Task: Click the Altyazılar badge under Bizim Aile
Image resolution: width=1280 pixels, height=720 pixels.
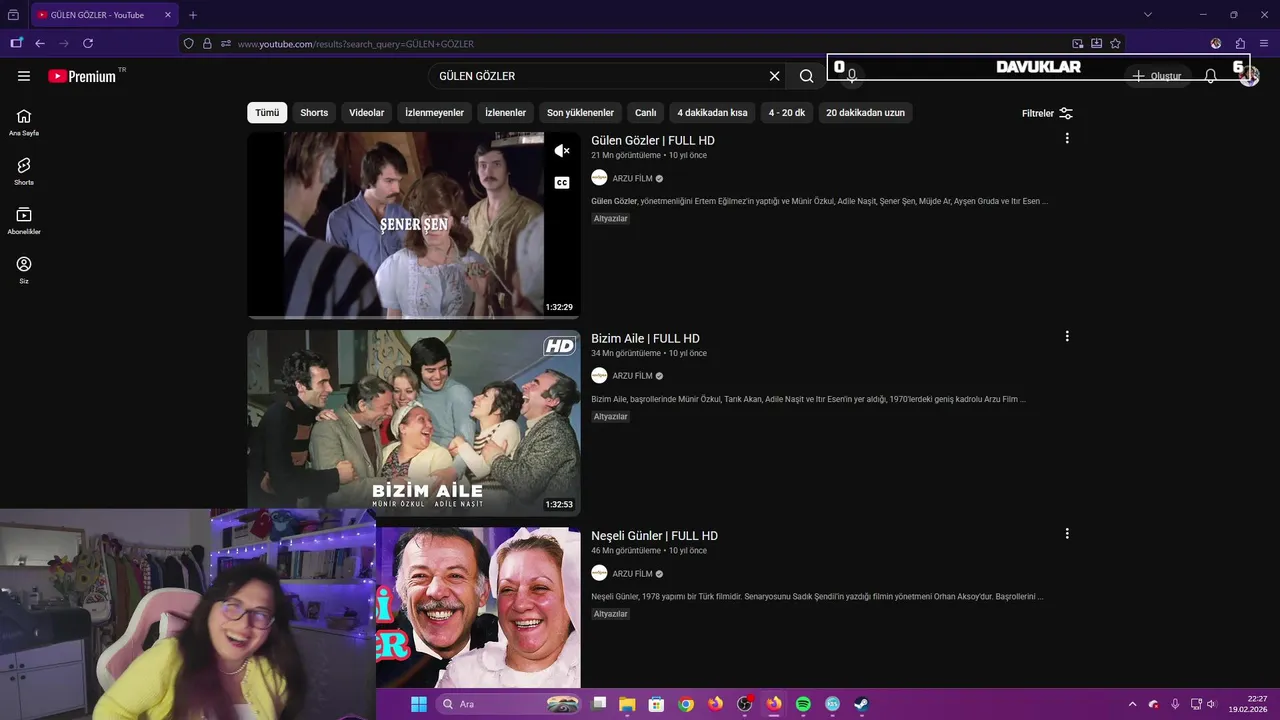Action: click(x=611, y=417)
